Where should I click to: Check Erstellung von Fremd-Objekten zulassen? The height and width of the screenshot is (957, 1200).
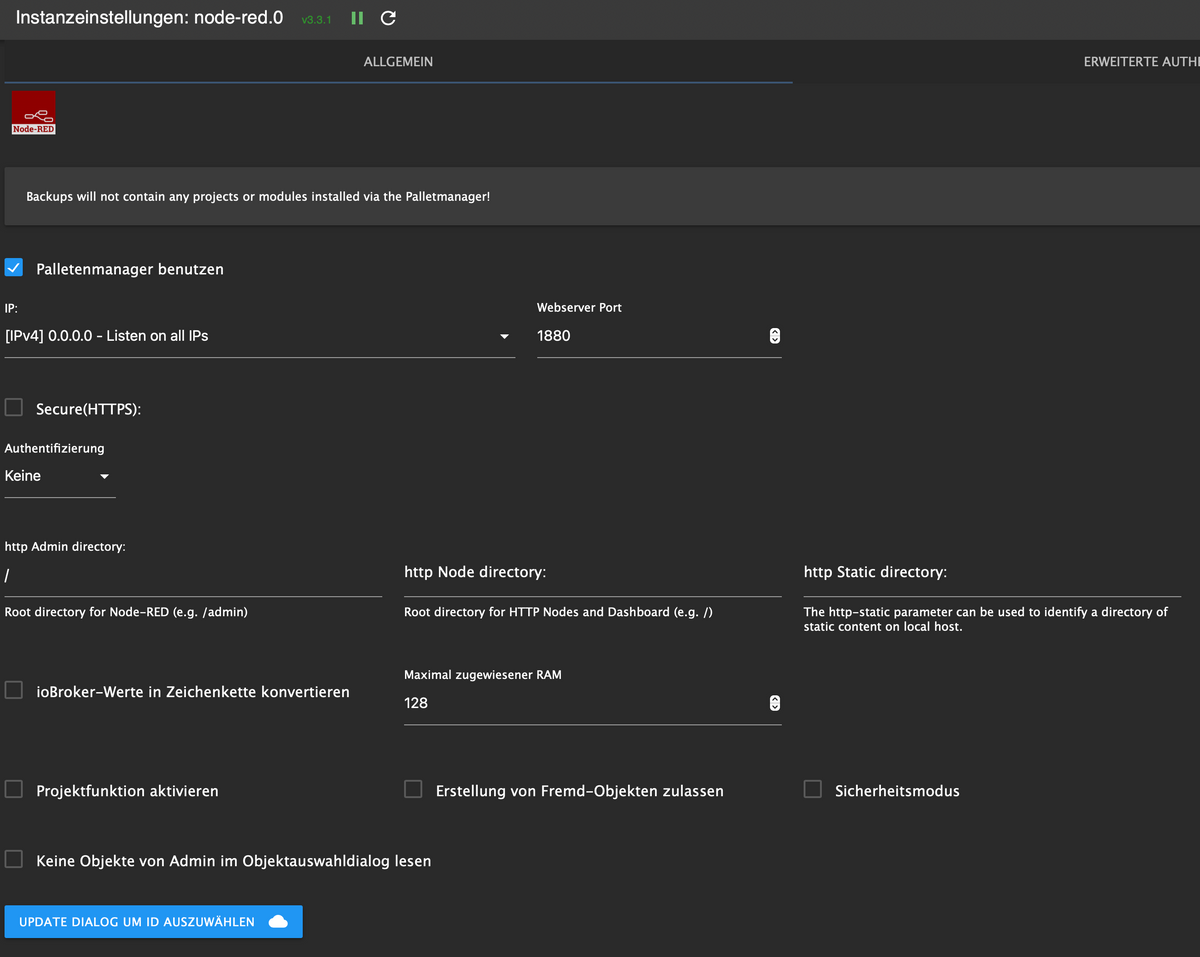coord(413,790)
